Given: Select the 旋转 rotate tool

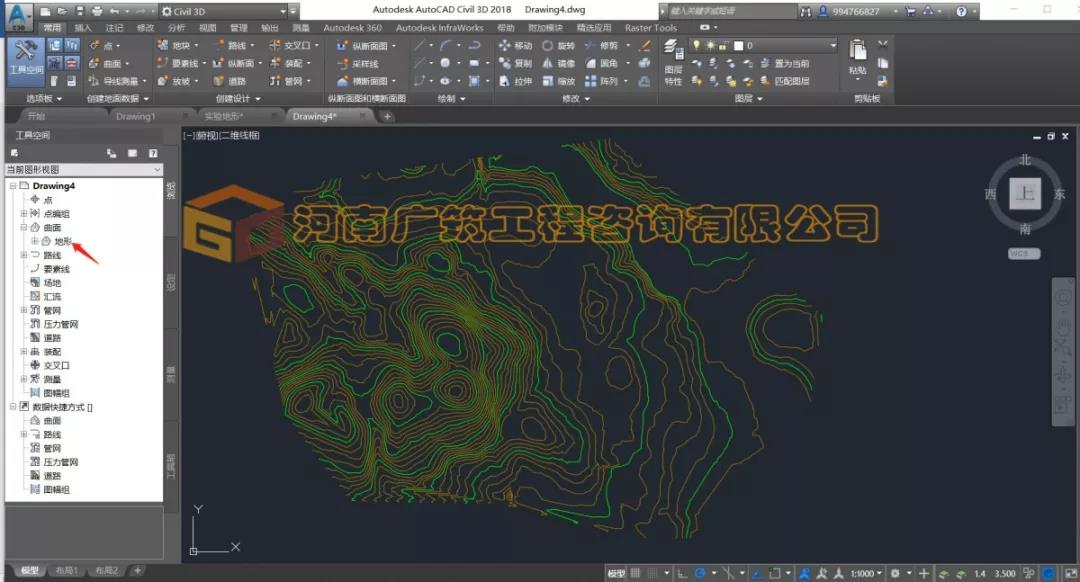Looking at the screenshot, I should pyautogui.click(x=559, y=45).
